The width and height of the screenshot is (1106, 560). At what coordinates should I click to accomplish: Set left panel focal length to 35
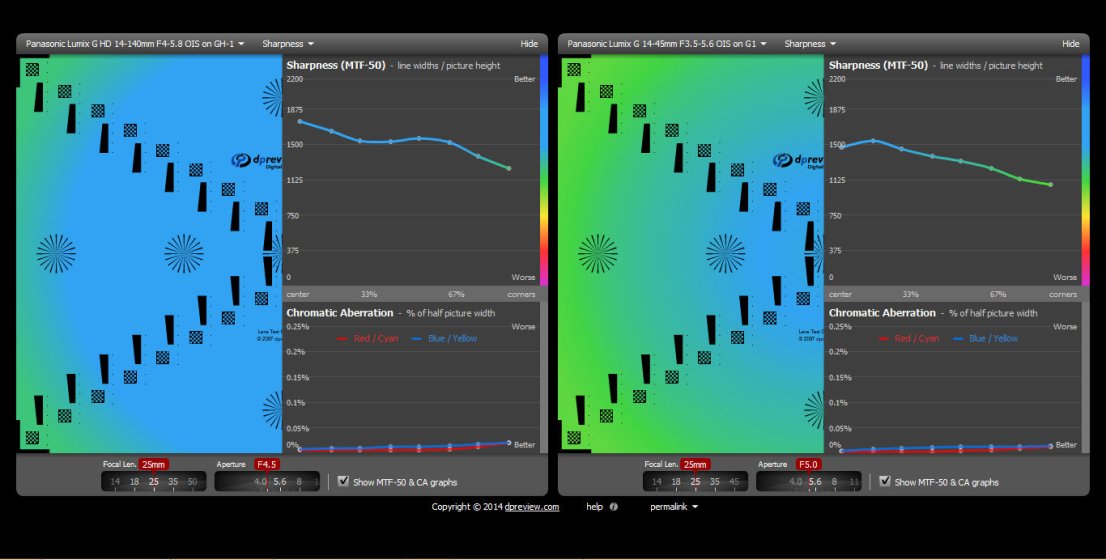[x=173, y=482]
